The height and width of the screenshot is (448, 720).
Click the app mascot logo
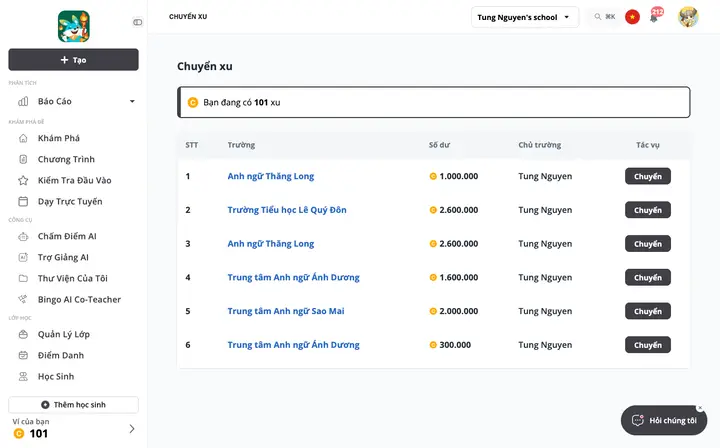73,26
